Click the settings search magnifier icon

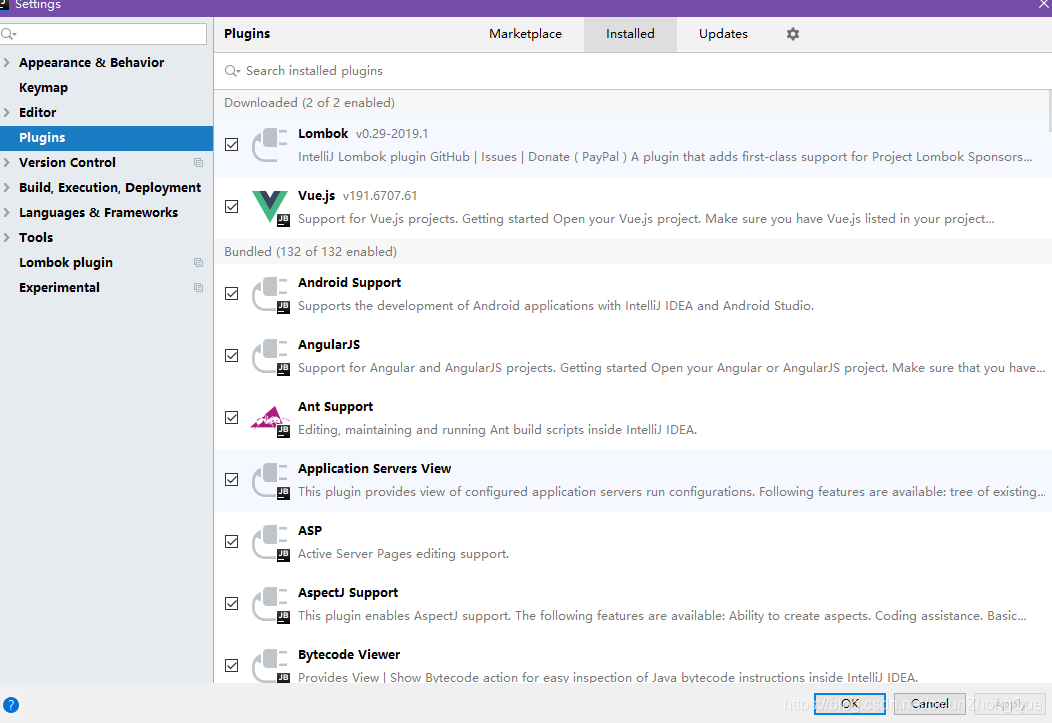(9, 34)
